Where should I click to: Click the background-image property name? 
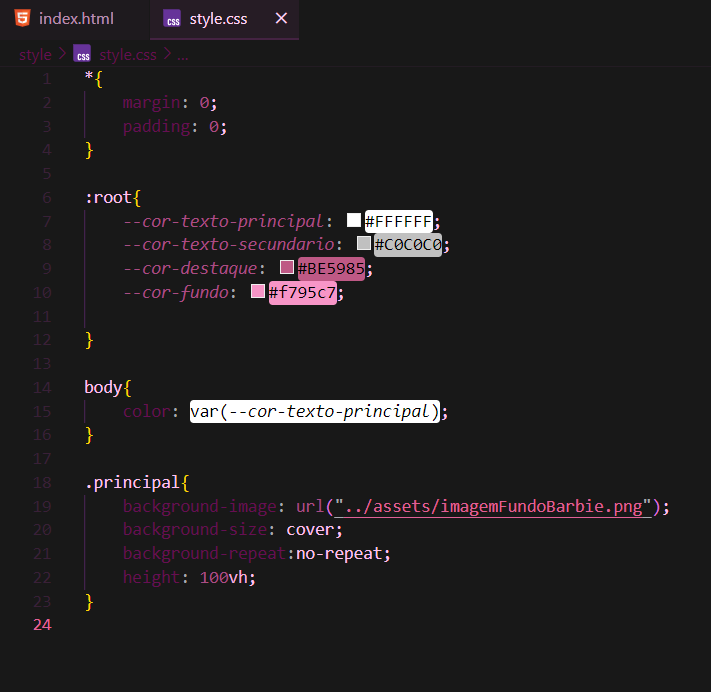coord(200,507)
